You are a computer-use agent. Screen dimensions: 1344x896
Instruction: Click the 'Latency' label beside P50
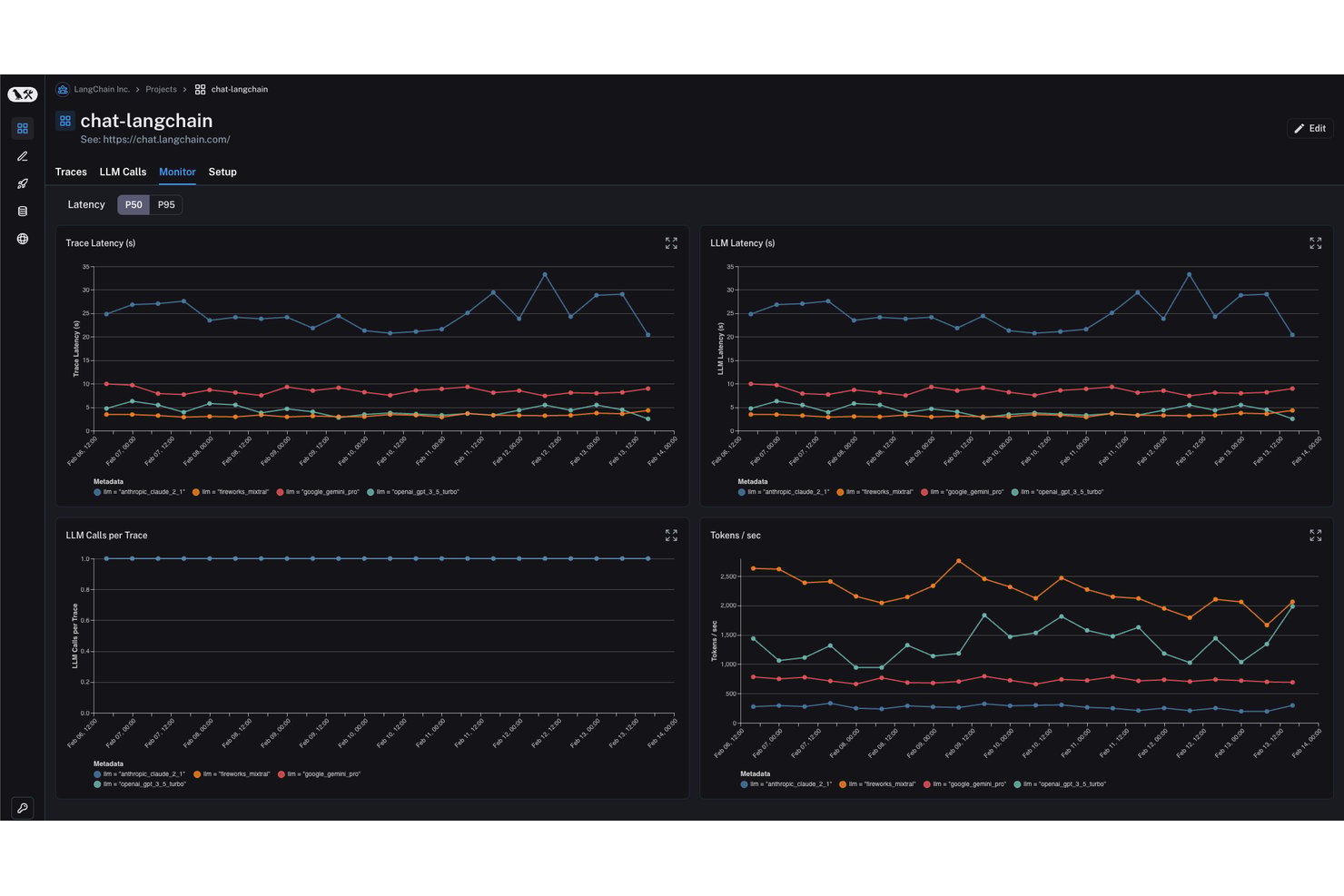[x=86, y=205]
